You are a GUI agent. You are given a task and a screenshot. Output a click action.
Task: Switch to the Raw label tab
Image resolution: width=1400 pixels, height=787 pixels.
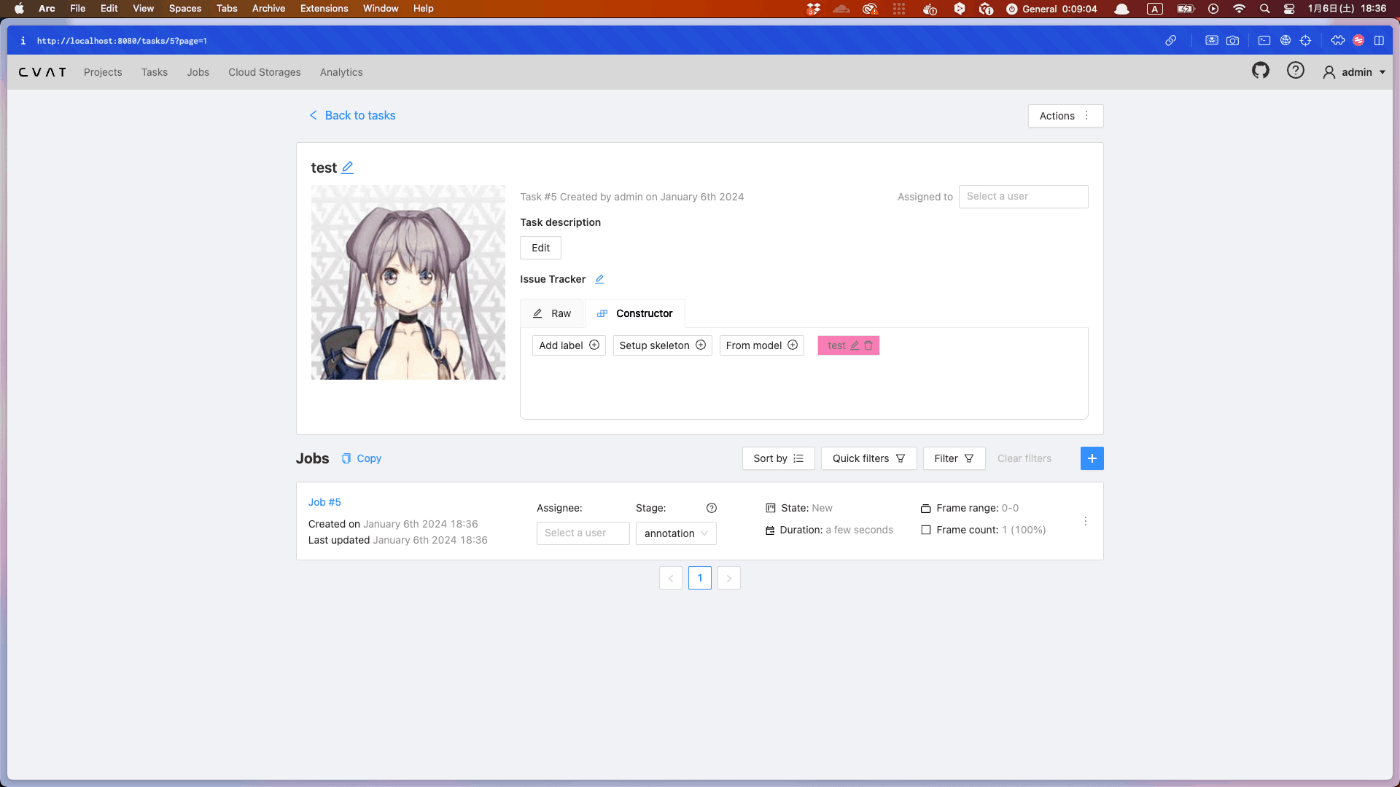(x=552, y=314)
